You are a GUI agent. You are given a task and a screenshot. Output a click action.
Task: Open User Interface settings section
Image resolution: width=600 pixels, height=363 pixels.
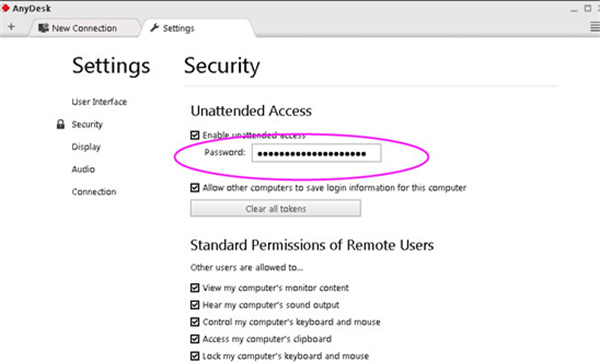99,102
